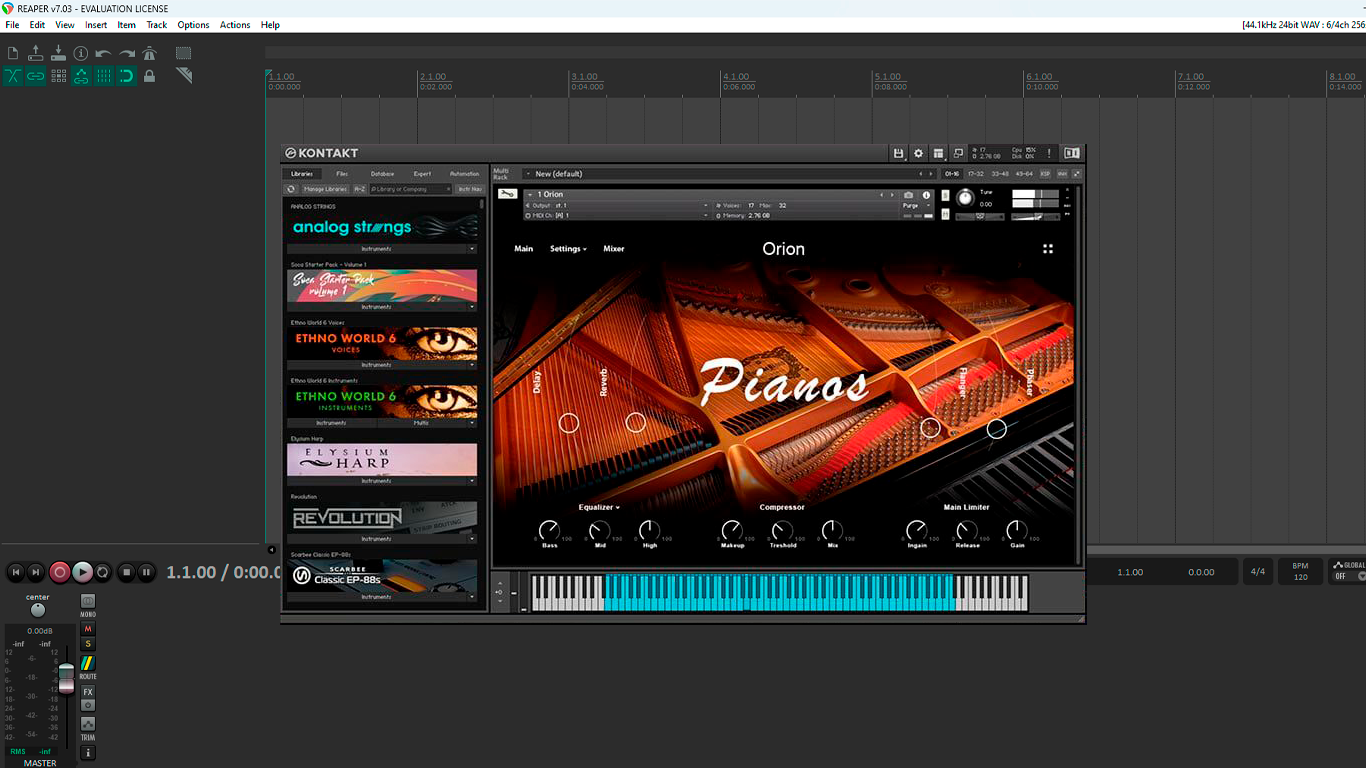Click REAPER's New project icon
Image resolution: width=1366 pixels, height=768 pixels.
[13, 53]
